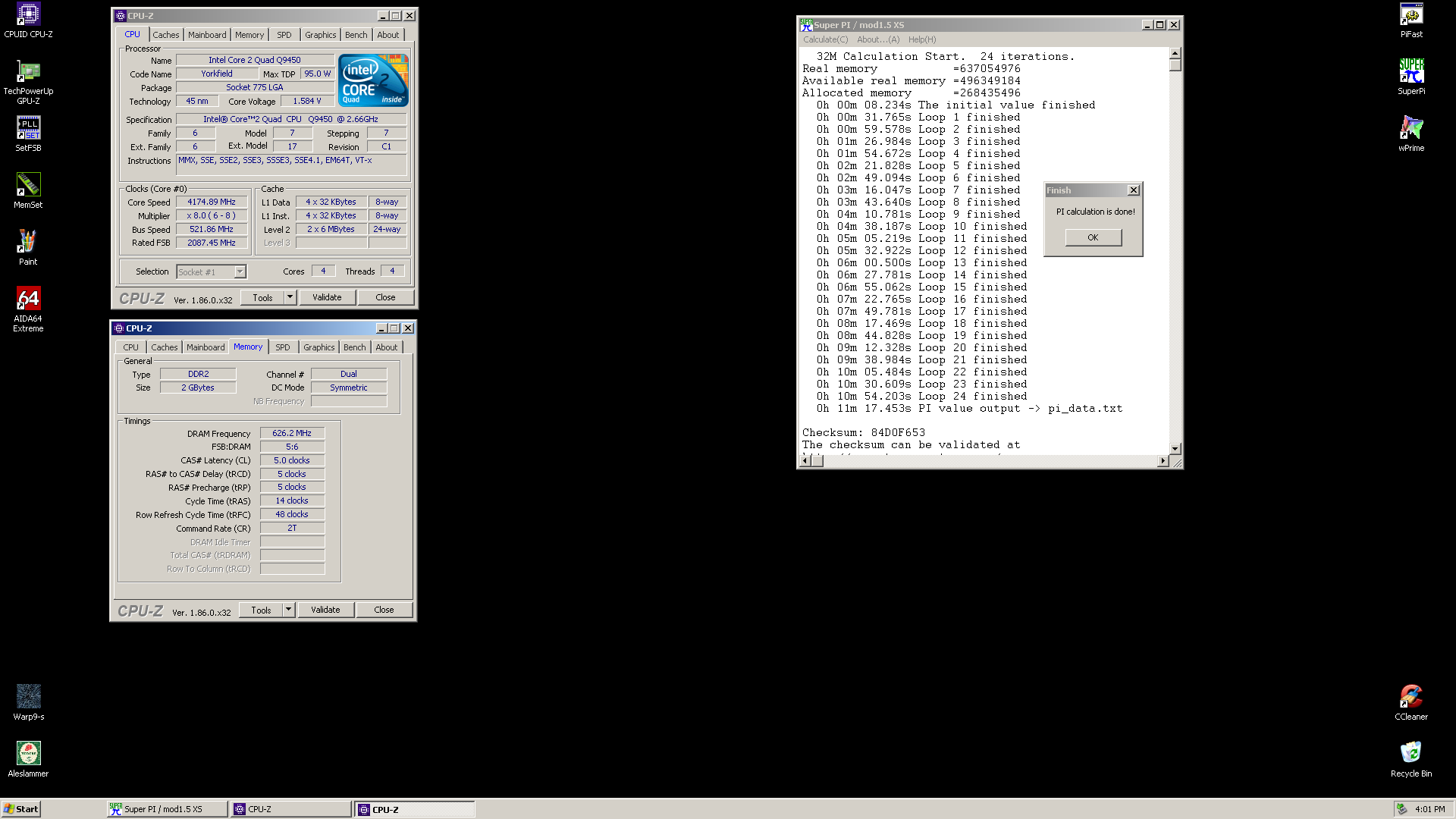The image size is (1456, 819).
Task: Open the PiFast desktop shortcut
Action: [x=1411, y=20]
